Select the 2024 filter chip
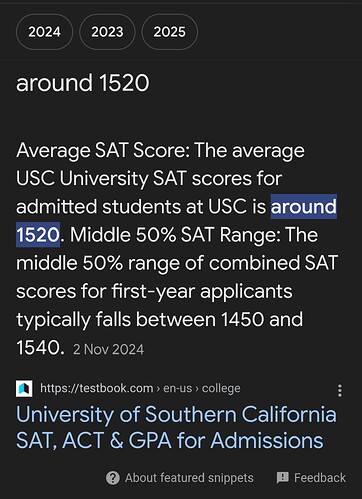 [x=44, y=32]
